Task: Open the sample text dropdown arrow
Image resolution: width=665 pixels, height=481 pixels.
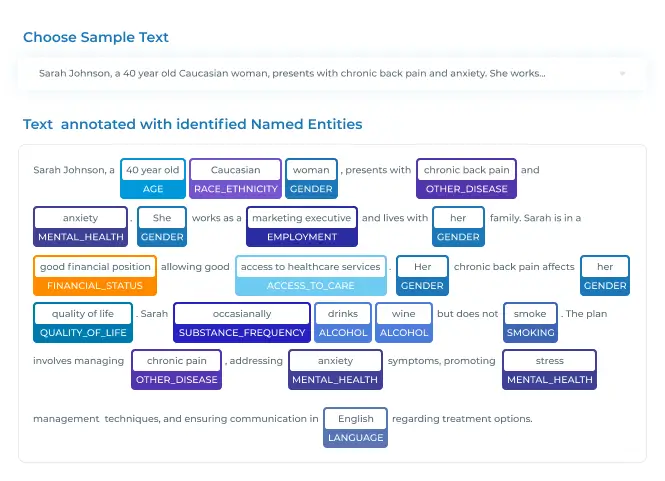Action: click(x=622, y=73)
